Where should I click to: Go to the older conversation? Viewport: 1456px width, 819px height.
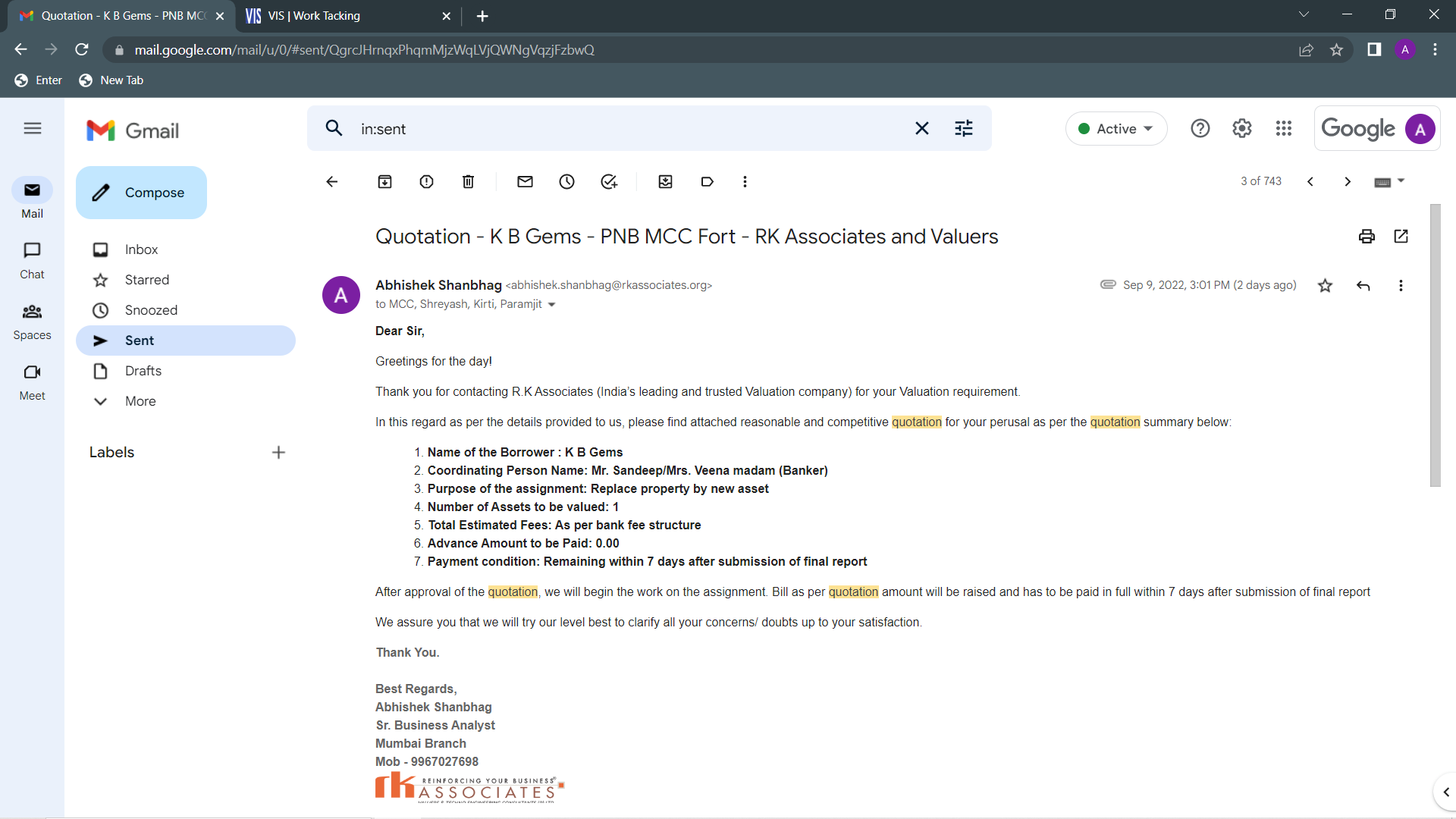(x=1347, y=181)
